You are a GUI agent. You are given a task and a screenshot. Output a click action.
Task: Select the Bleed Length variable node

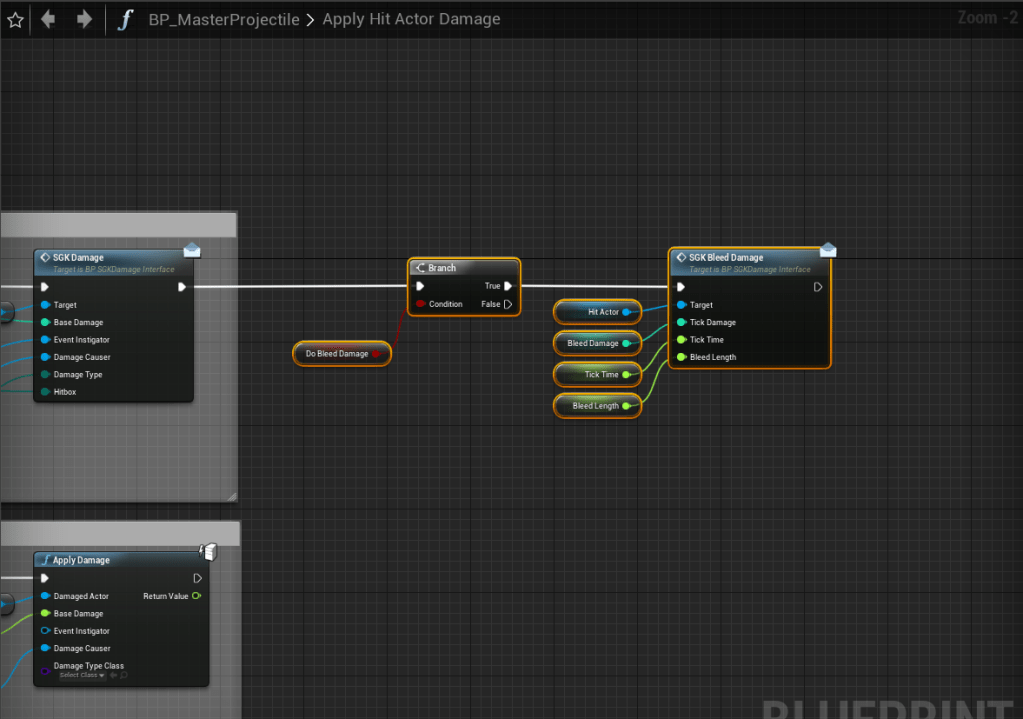coord(595,406)
